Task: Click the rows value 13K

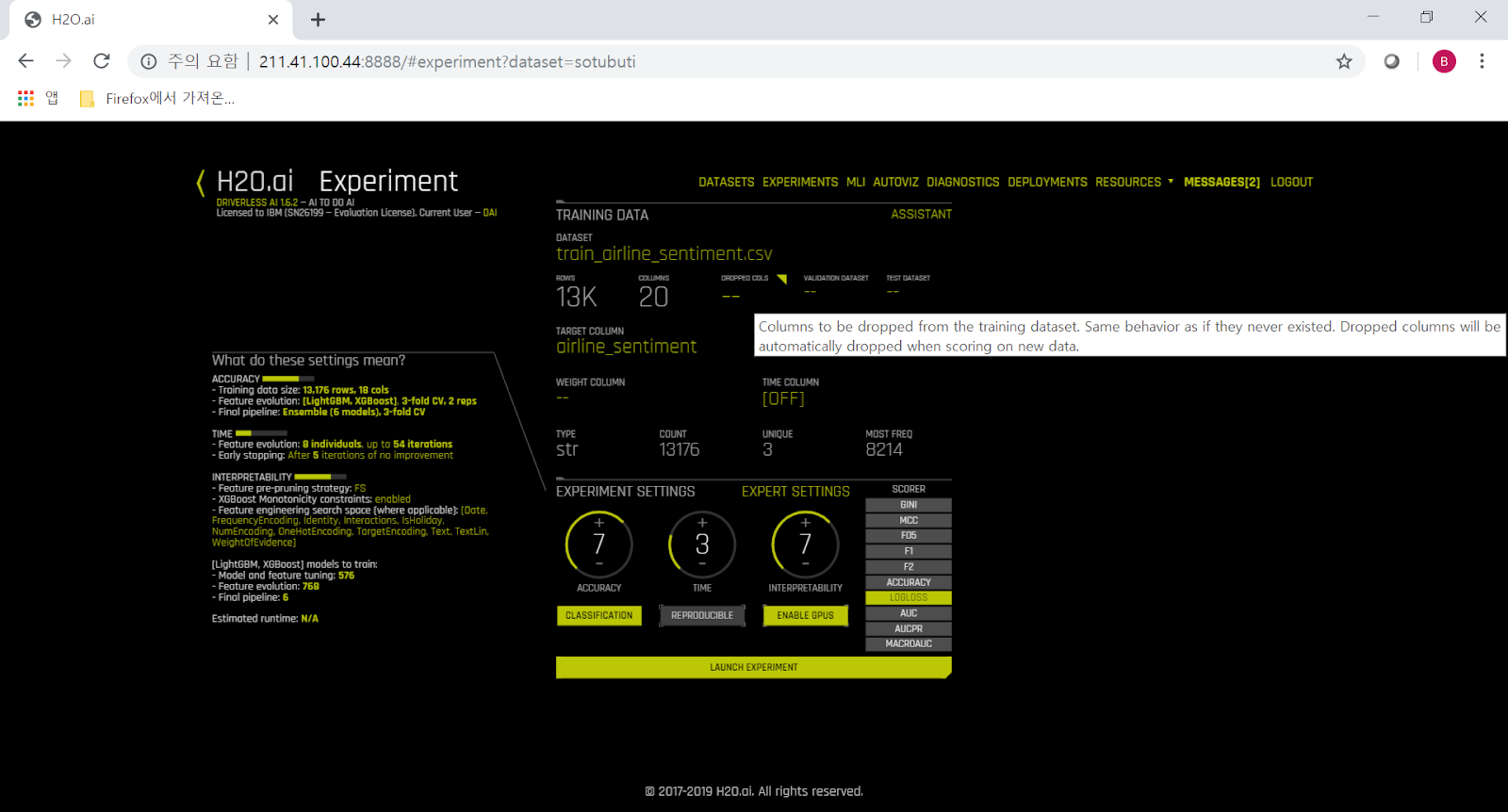Action: (577, 297)
